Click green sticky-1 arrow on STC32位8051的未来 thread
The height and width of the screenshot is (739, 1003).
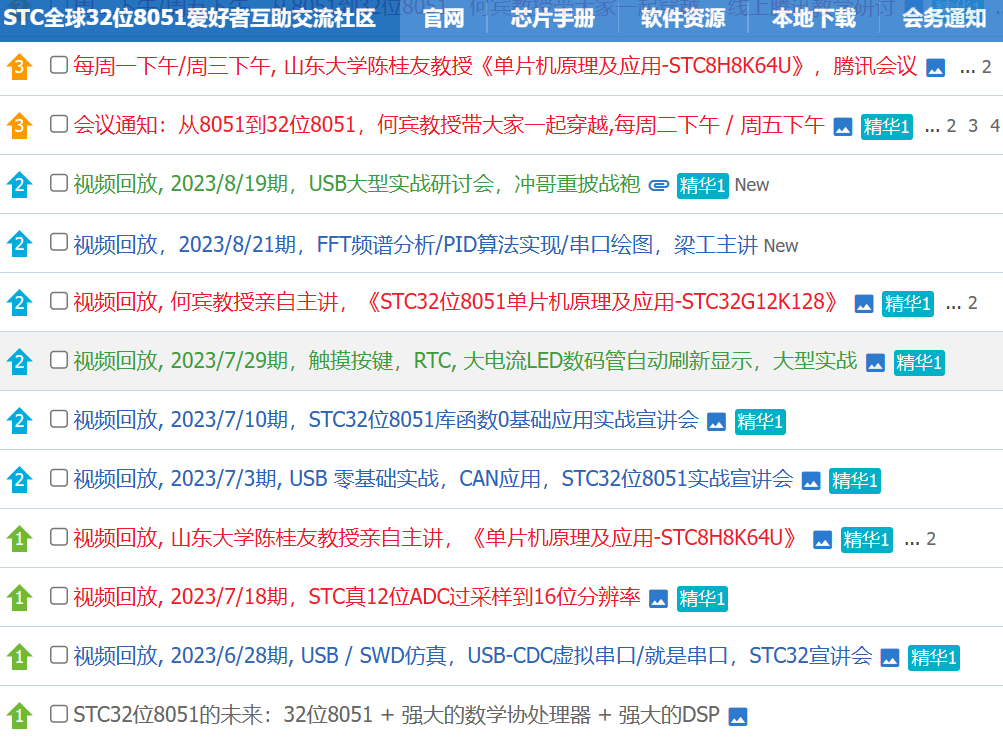19,715
